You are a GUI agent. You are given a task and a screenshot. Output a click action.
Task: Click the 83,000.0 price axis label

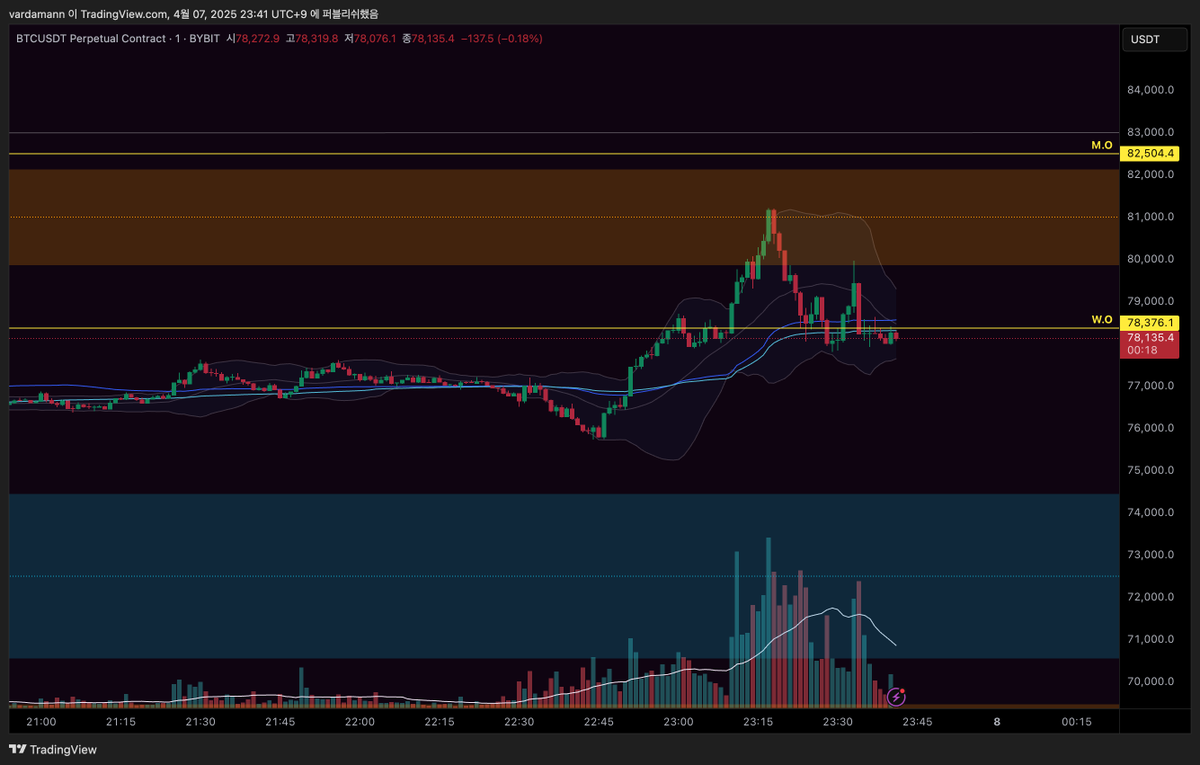[x=1150, y=132]
